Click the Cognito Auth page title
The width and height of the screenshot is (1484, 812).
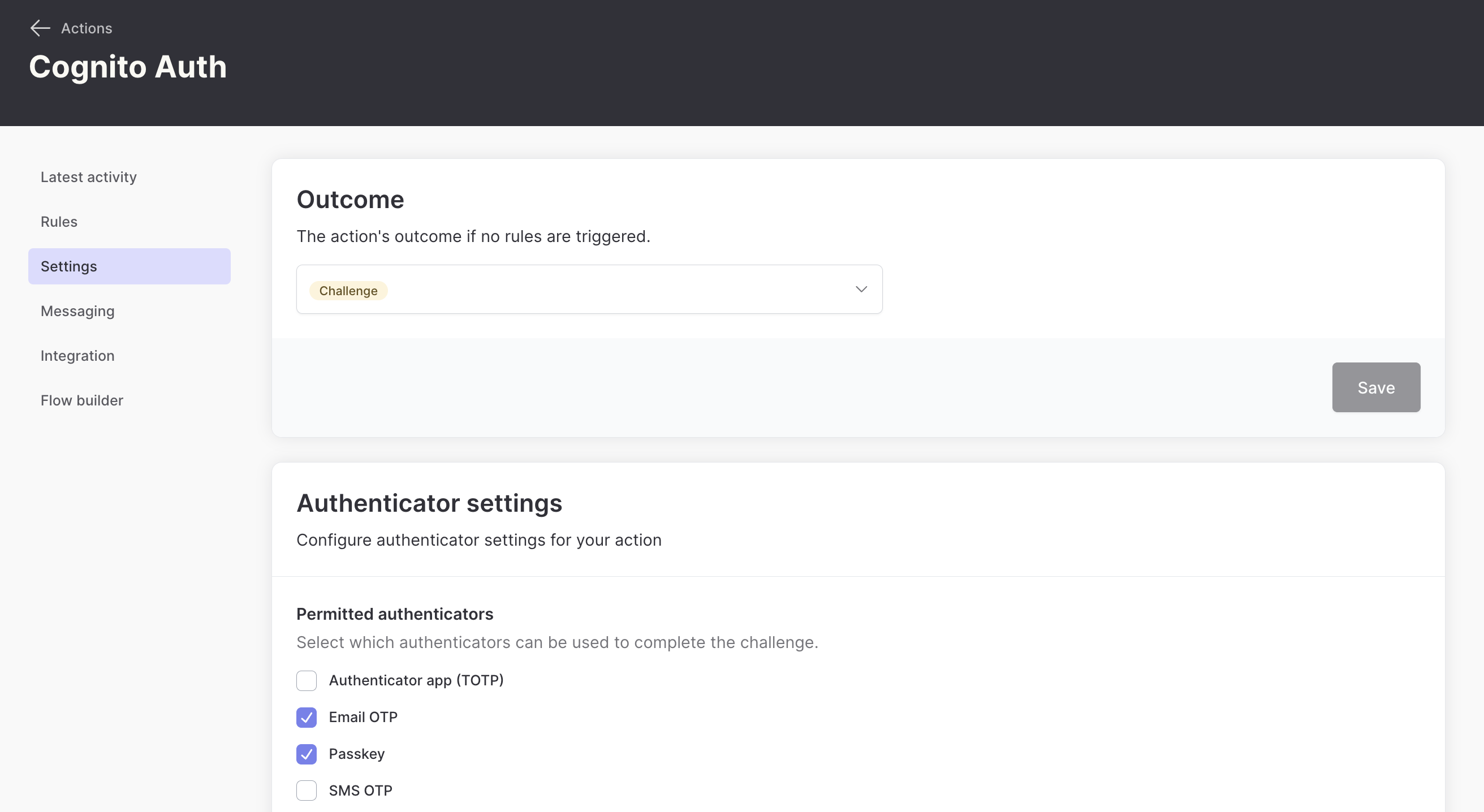(x=128, y=67)
